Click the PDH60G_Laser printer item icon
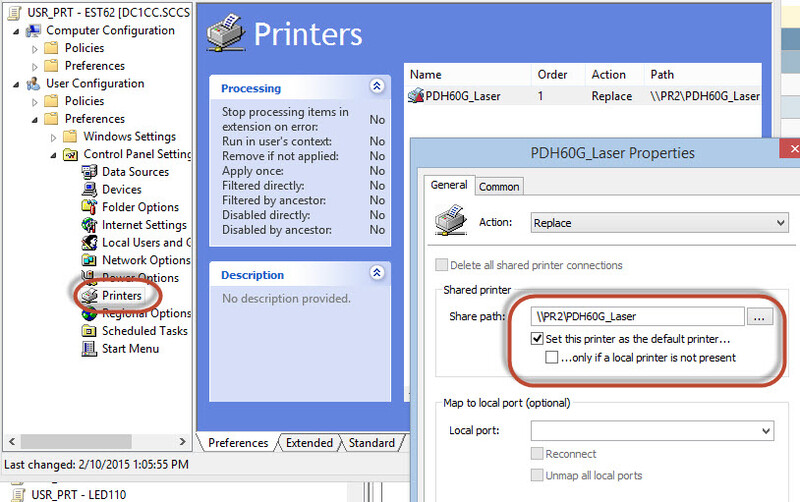This screenshot has width=800, height=502. tap(416, 95)
